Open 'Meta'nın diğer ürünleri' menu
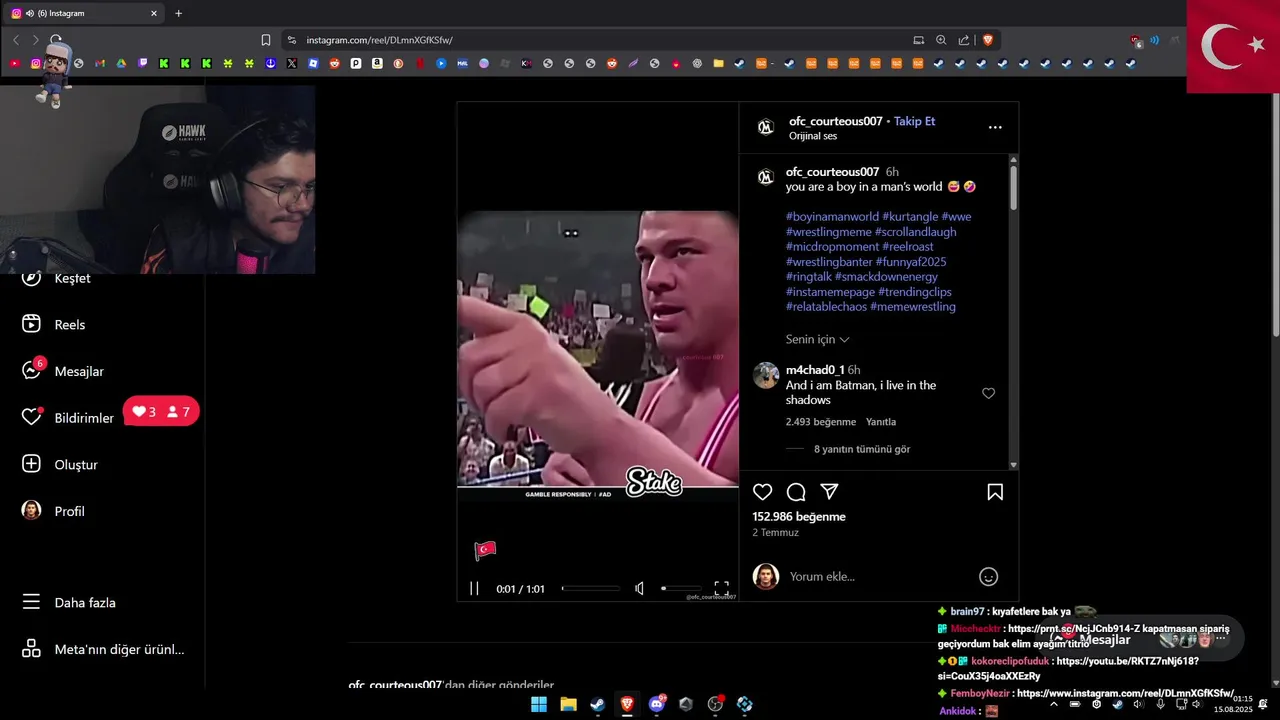This screenshot has height=720, width=1280. click(103, 649)
